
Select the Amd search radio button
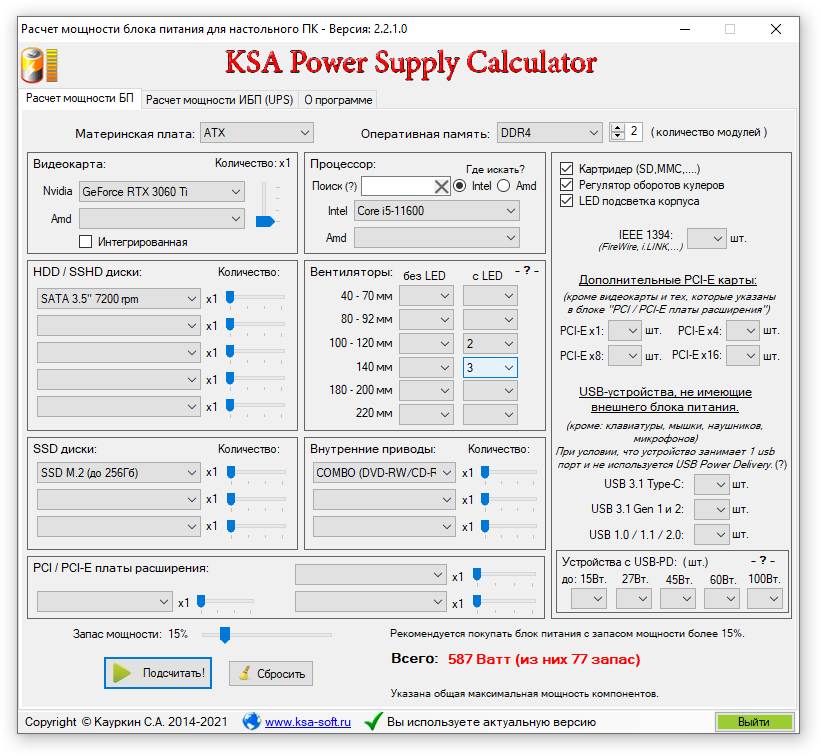[x=503, y=186]
